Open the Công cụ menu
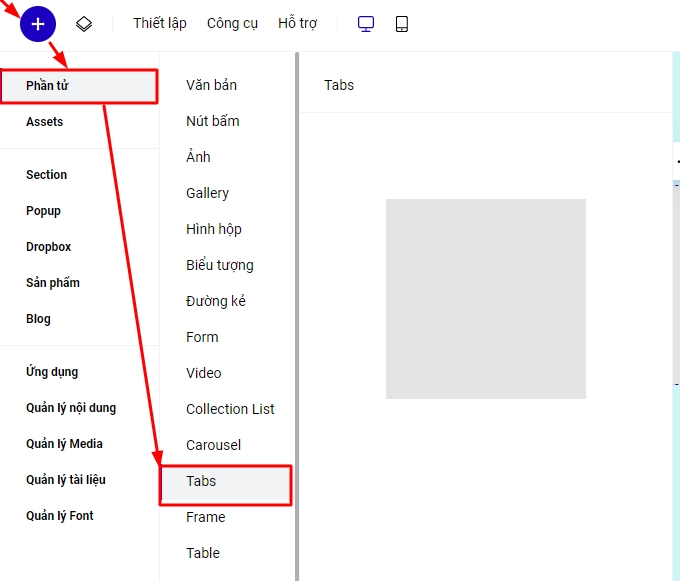 coord(232,24)
